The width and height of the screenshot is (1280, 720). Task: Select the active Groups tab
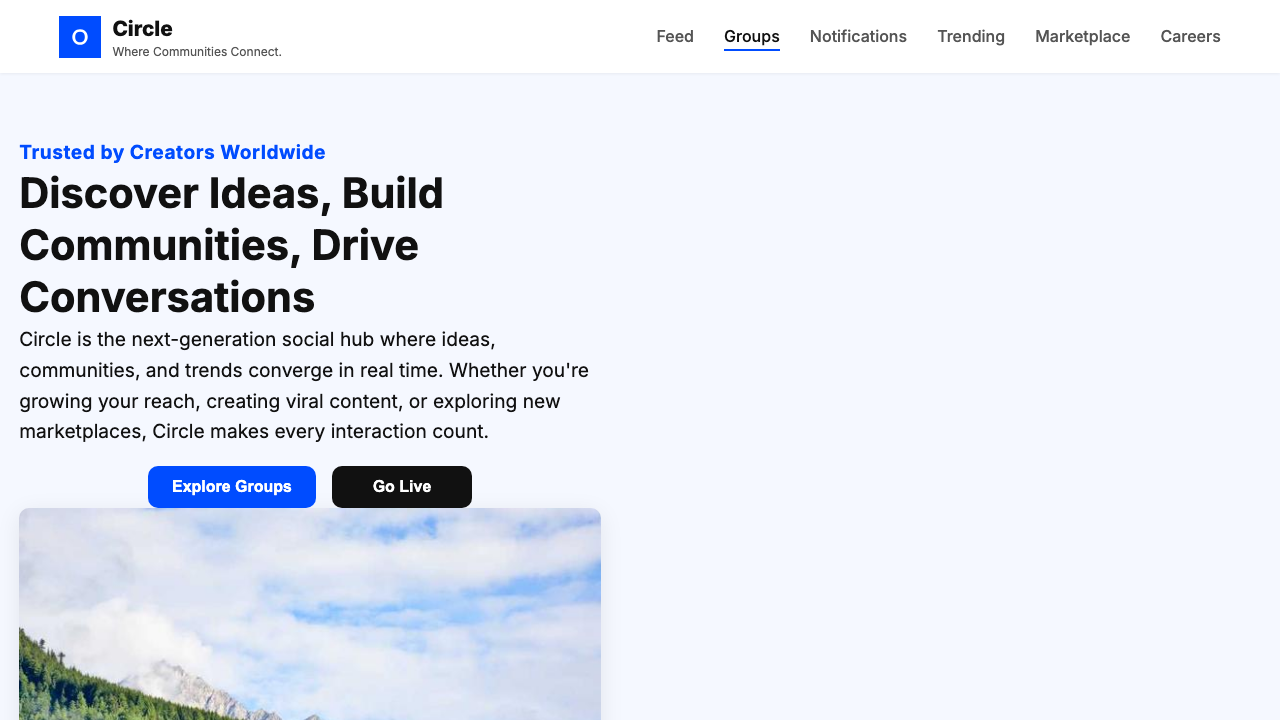[x=752, y=37]
